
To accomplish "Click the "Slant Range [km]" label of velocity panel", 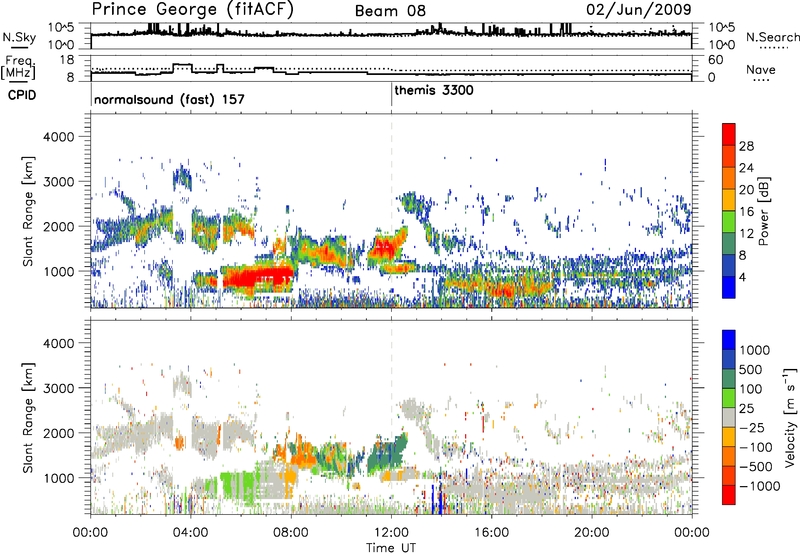I will tap(28, 418).
